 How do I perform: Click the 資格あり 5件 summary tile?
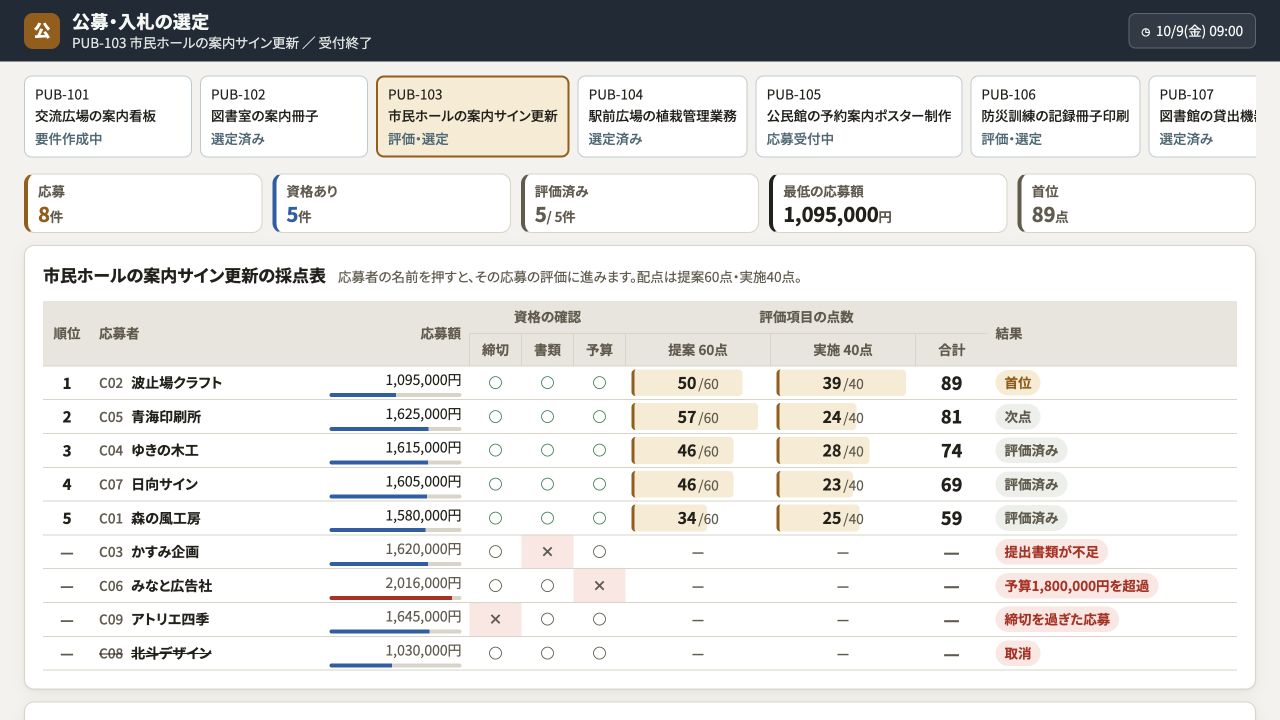392,203
